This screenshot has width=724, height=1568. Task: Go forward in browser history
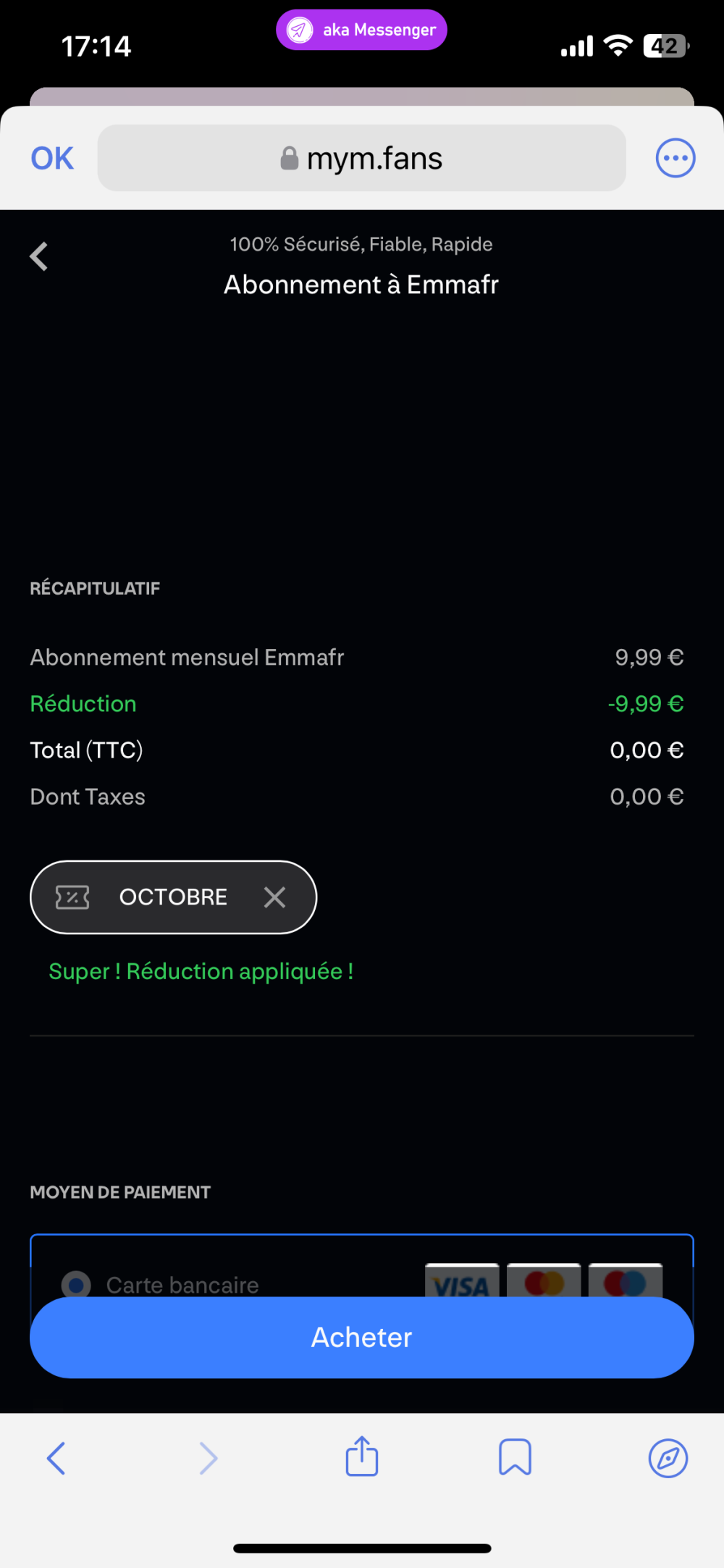(209, 1458)
